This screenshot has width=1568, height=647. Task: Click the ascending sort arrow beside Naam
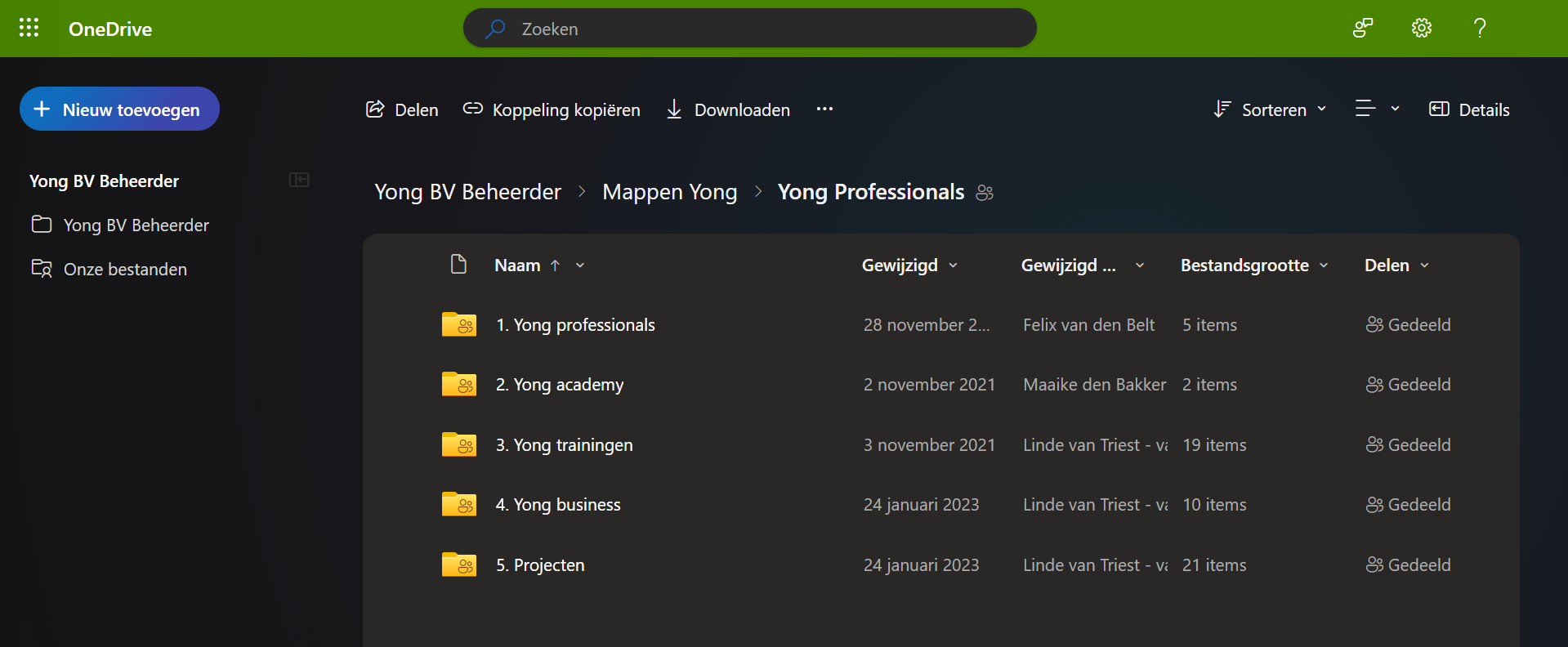(x=555, y=265)
